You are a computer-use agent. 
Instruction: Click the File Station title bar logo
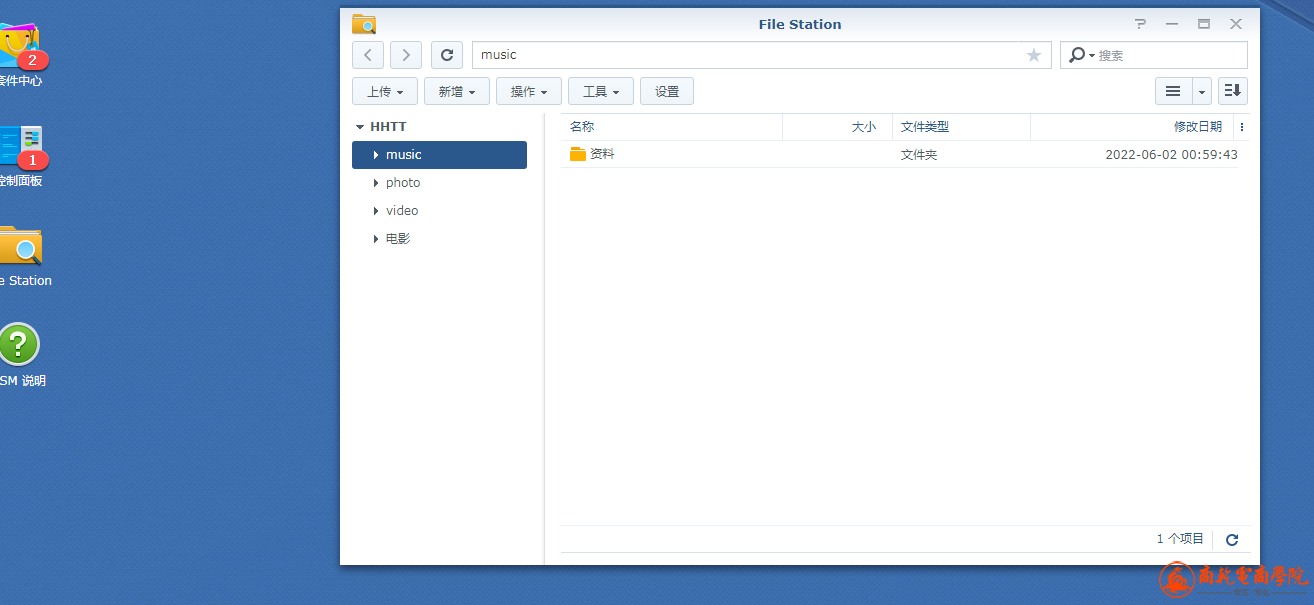(x=364, y=24)
